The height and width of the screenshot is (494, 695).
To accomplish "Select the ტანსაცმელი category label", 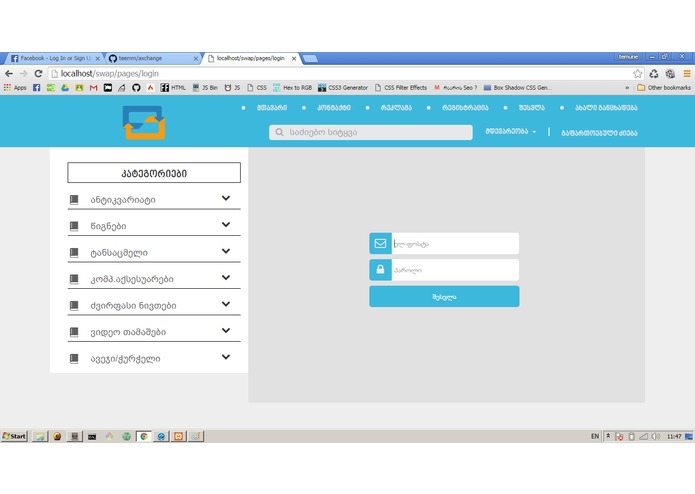I will click(119, 253).
